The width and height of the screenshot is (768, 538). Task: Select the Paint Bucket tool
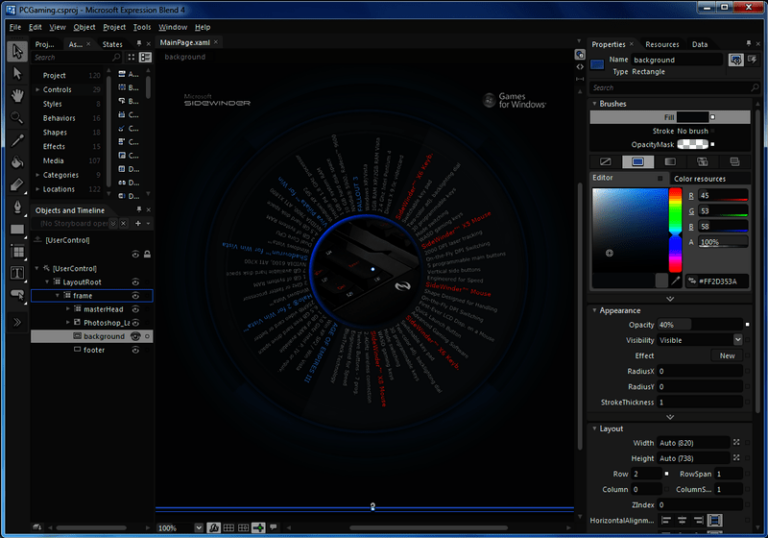click(x=17, y=162)
